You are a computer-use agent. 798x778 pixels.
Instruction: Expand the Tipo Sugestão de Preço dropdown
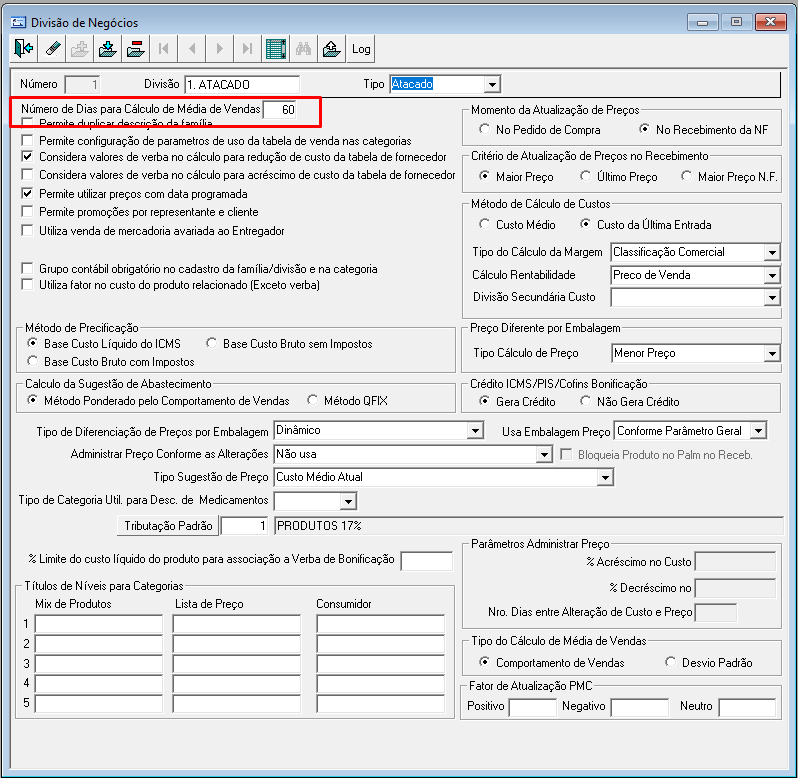[605, 477]
